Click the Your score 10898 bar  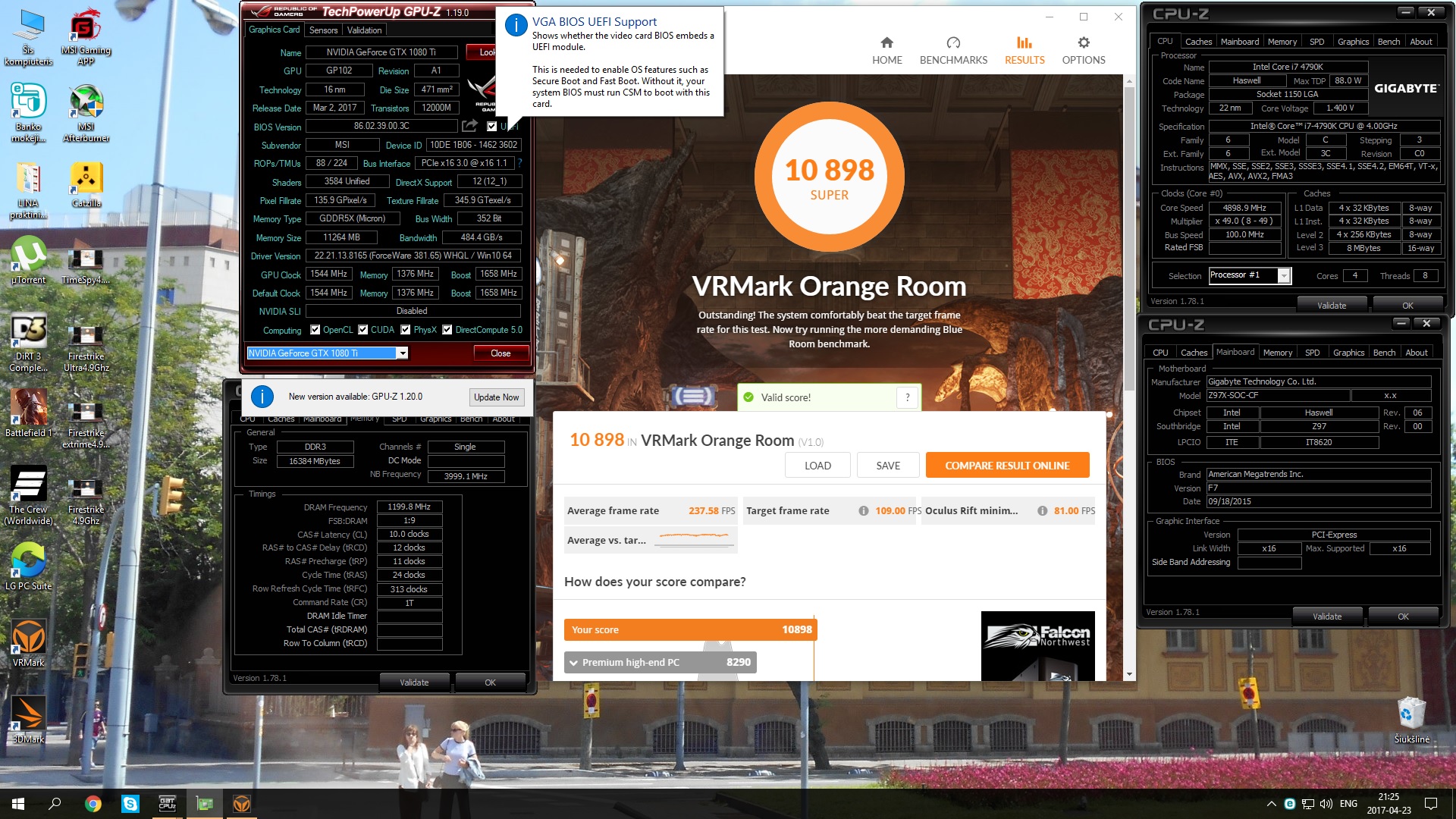[690, 629]
